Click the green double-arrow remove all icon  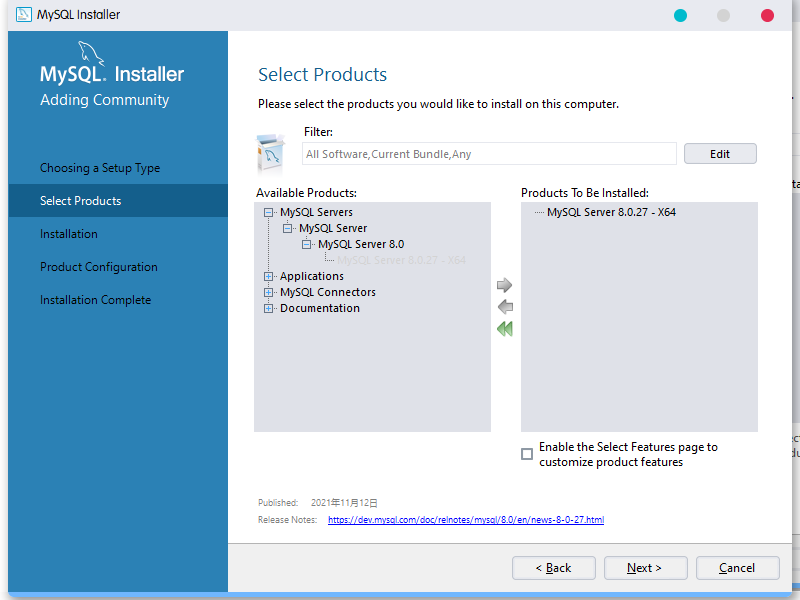tap(505, 329)
